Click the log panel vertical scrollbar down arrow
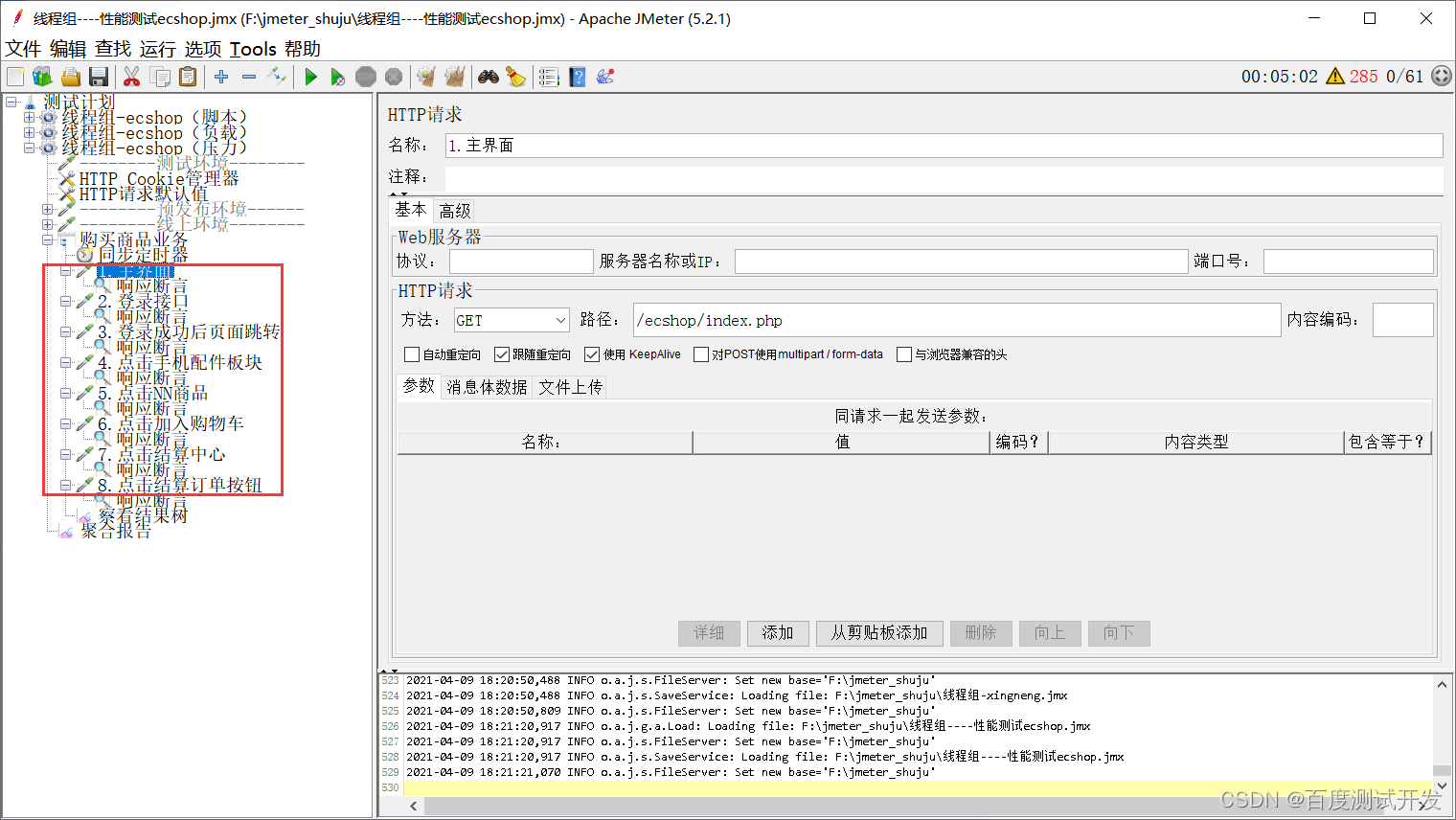Image resolution: width=1456 pixels, height=820 pixels. [x=1442, y=787]
